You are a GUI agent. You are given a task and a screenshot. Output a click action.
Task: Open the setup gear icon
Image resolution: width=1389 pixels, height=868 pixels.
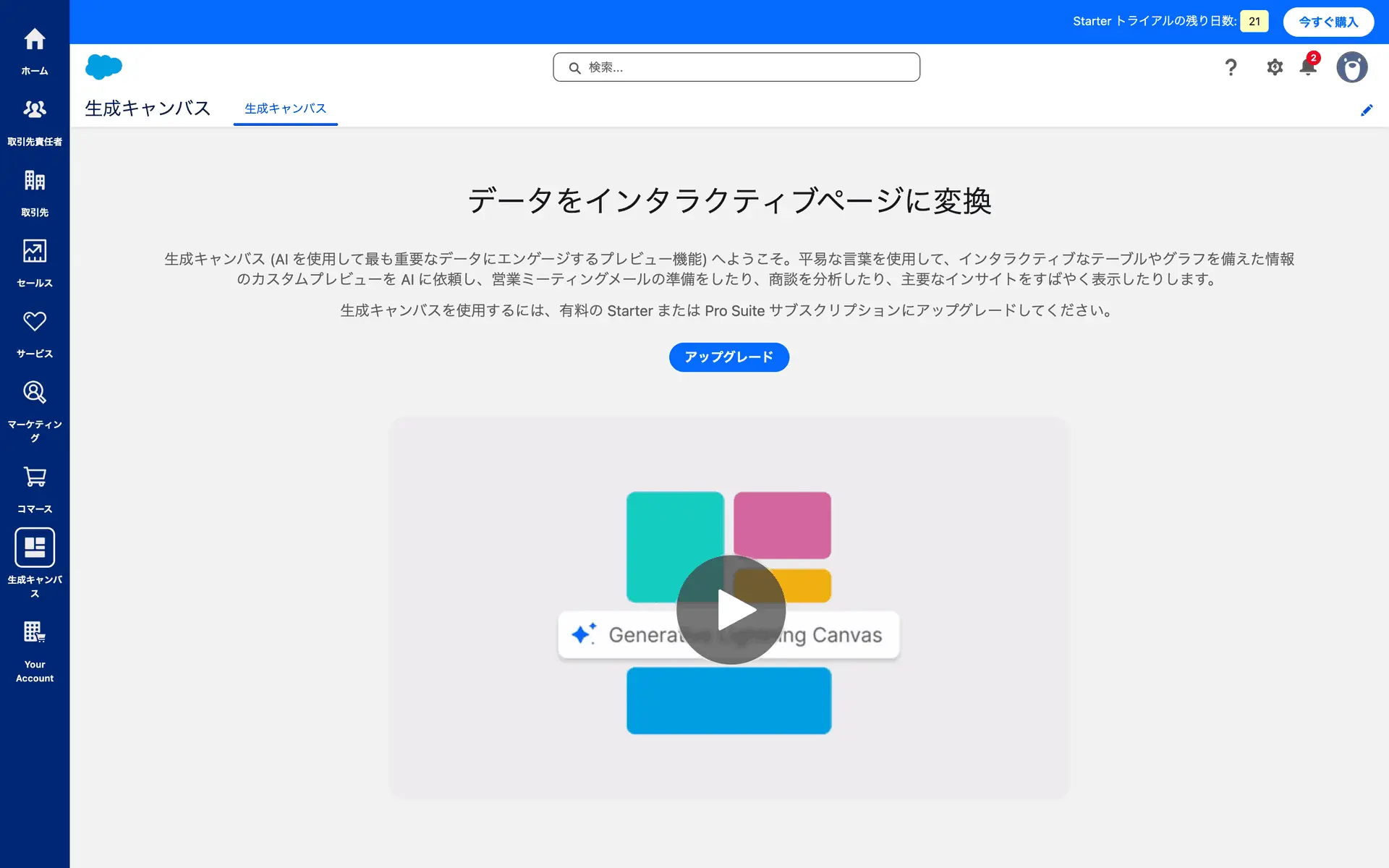coord(1274,67)
